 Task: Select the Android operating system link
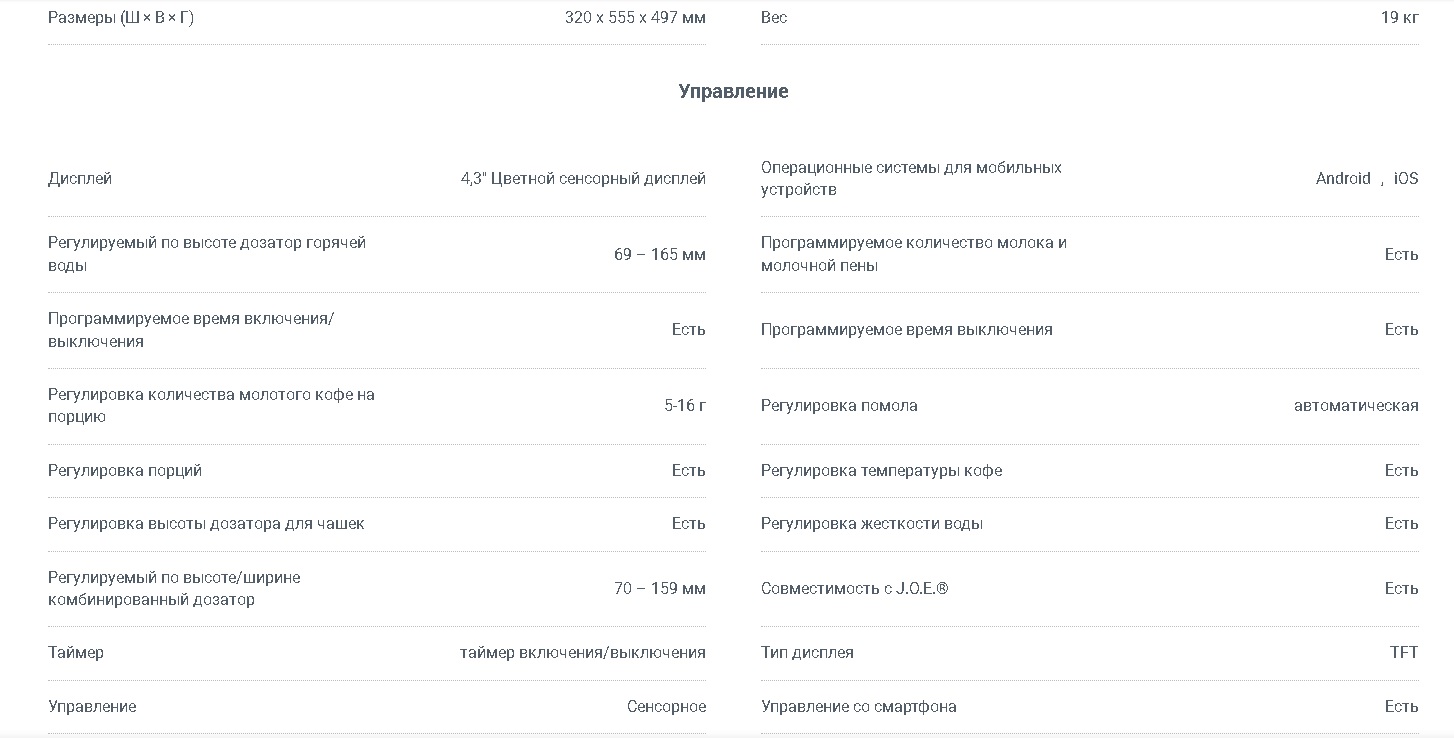click(x=1343, y=178)
